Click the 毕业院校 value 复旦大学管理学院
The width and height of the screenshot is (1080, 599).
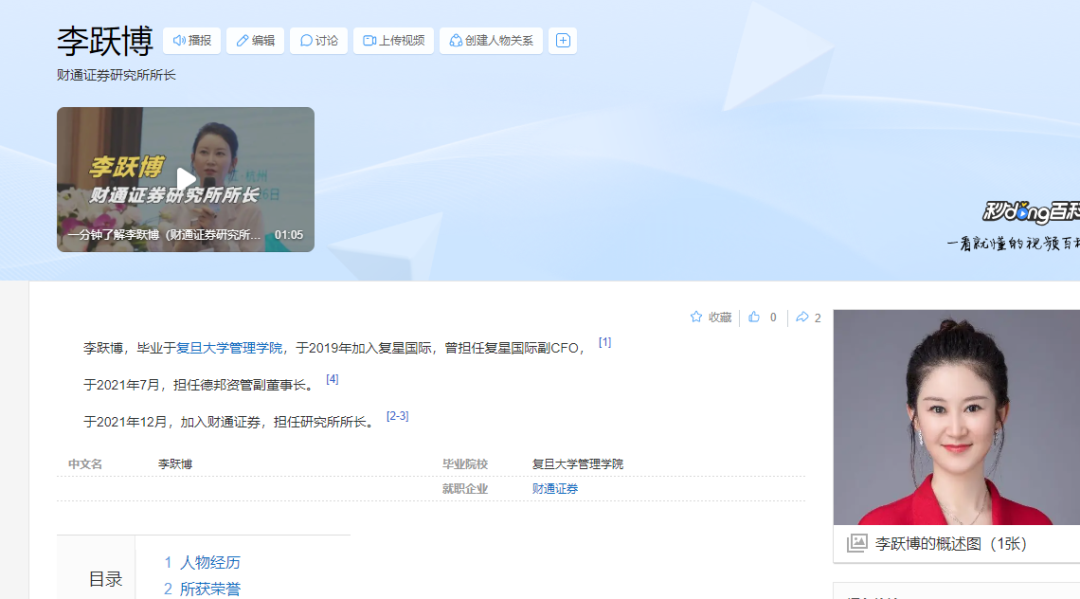(x=577, y=464)
